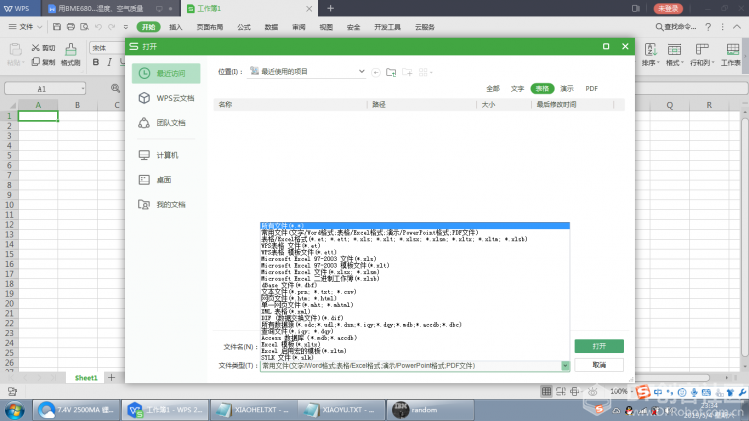Filter by 全部 file type
The height and width of the screenshot is (421, 749).
click(x=492, y=88)
